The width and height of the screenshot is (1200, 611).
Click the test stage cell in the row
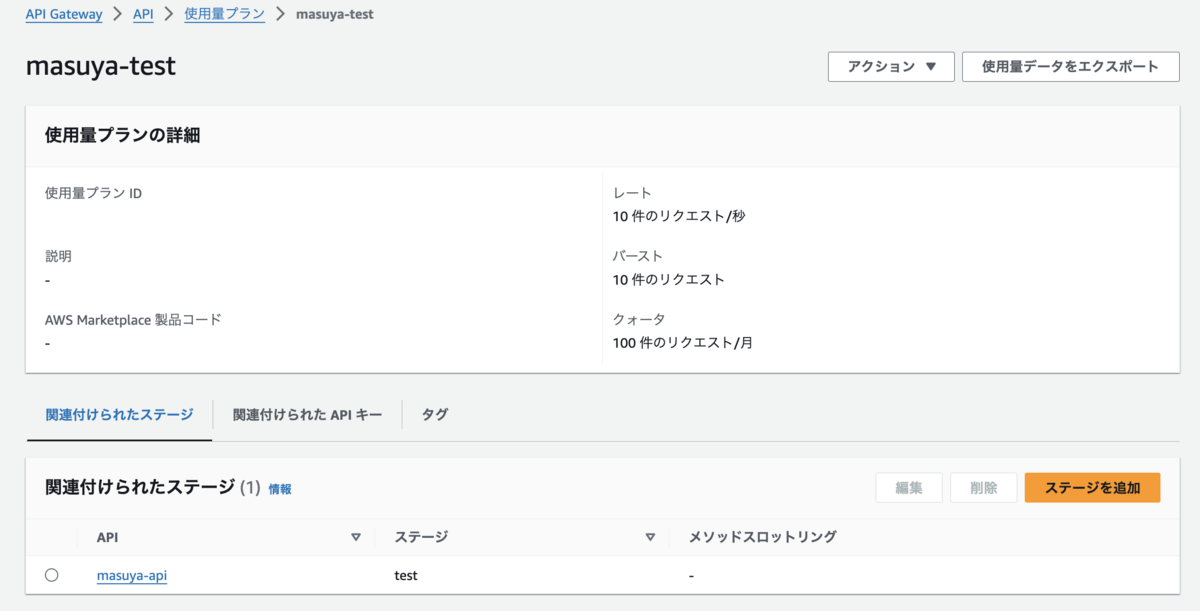(x=406, y=575)
